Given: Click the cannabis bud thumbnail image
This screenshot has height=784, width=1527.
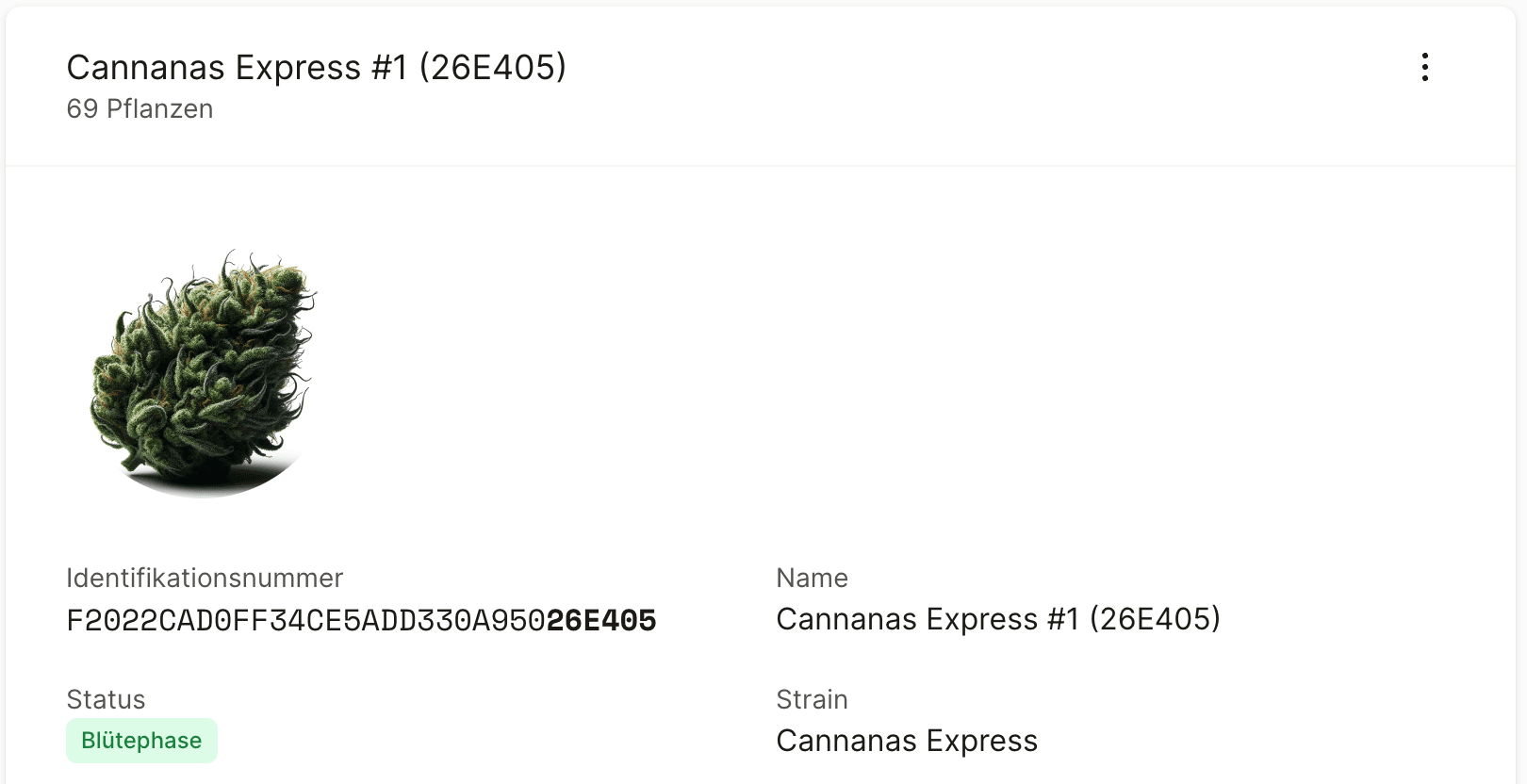Looking at the screenshot, I should 204,373.
